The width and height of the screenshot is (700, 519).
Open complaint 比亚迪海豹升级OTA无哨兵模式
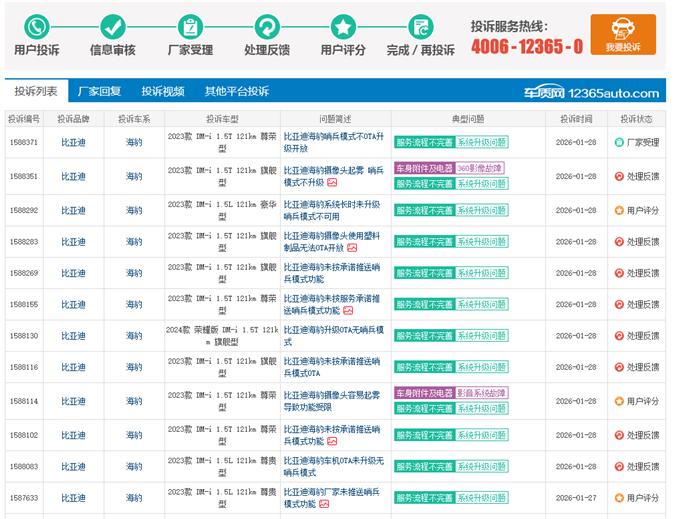click(x=333, y=335)
